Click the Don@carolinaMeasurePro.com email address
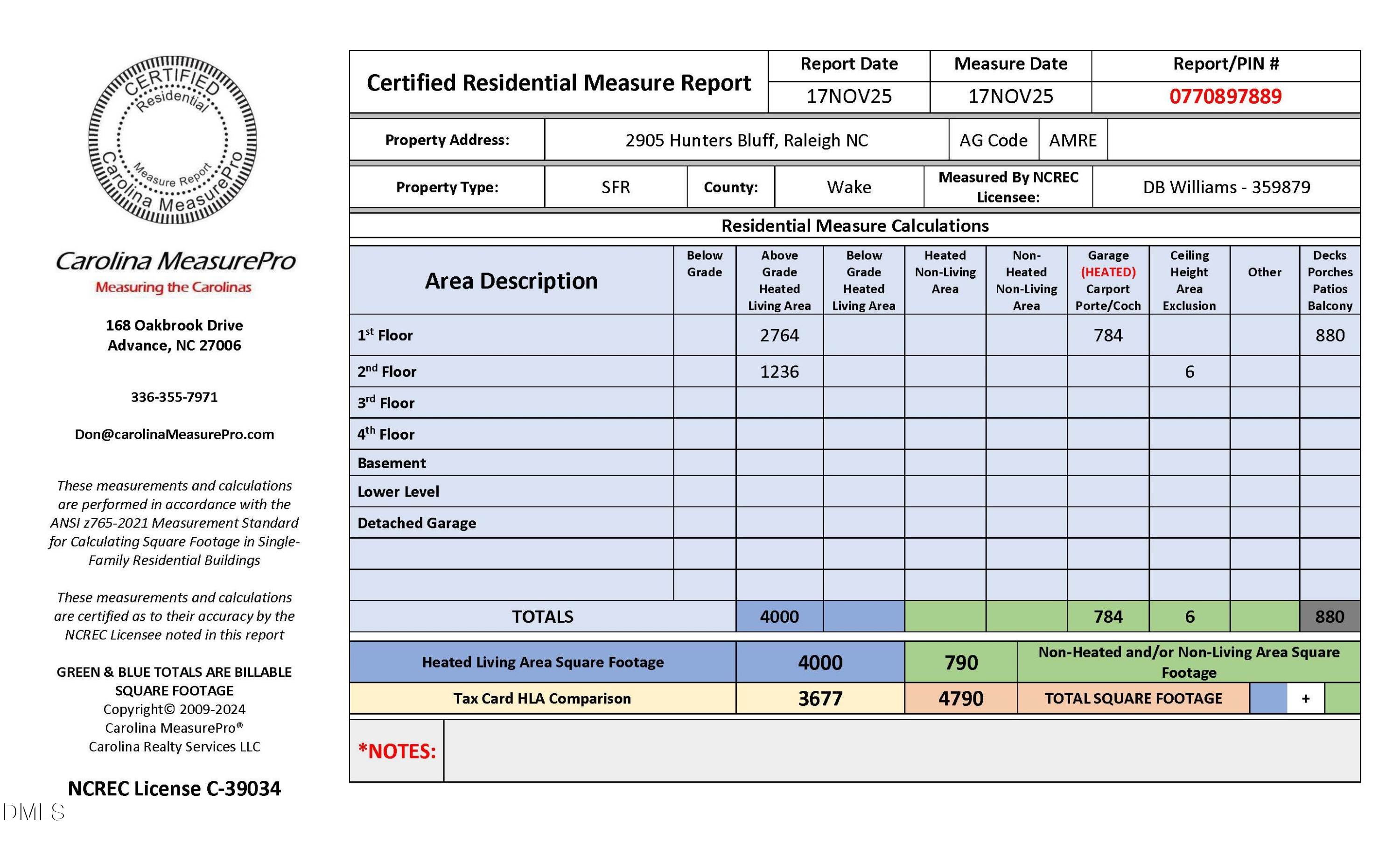The width and height of the screenshot is (1400, 850). tap(175, 435)
